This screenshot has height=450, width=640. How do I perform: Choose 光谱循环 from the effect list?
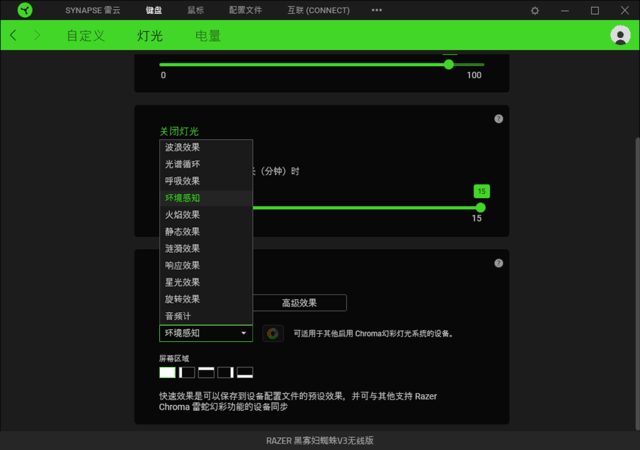click(x=206, y=164)
